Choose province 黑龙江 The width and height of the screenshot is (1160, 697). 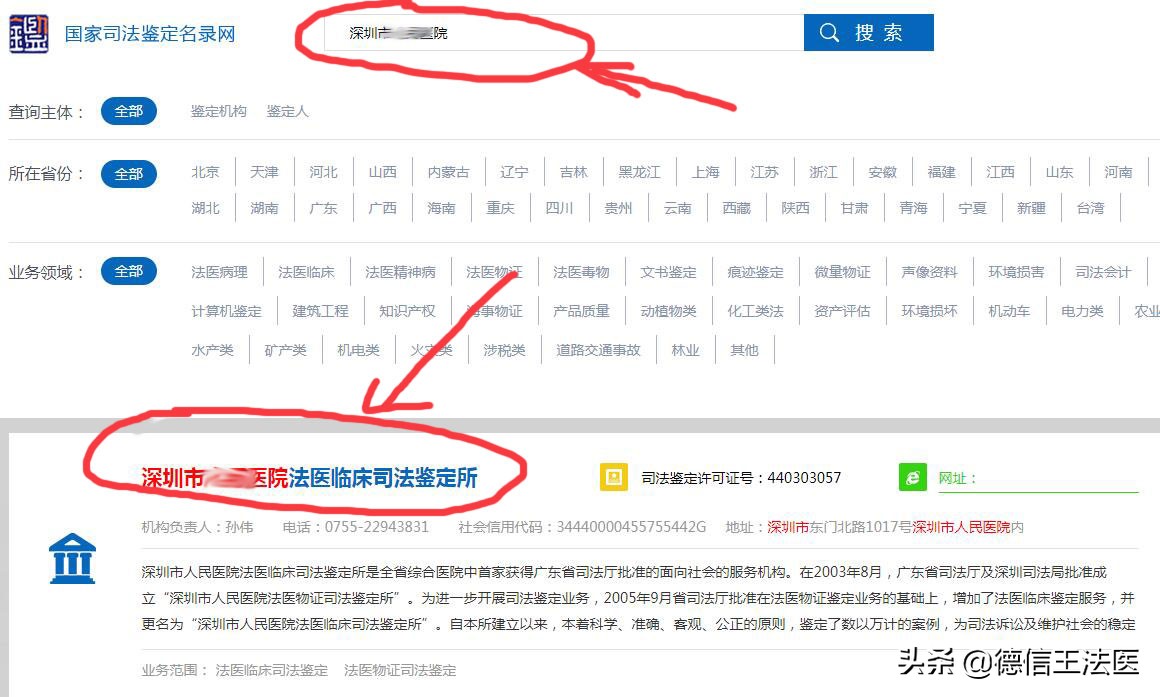pos(639,172)
